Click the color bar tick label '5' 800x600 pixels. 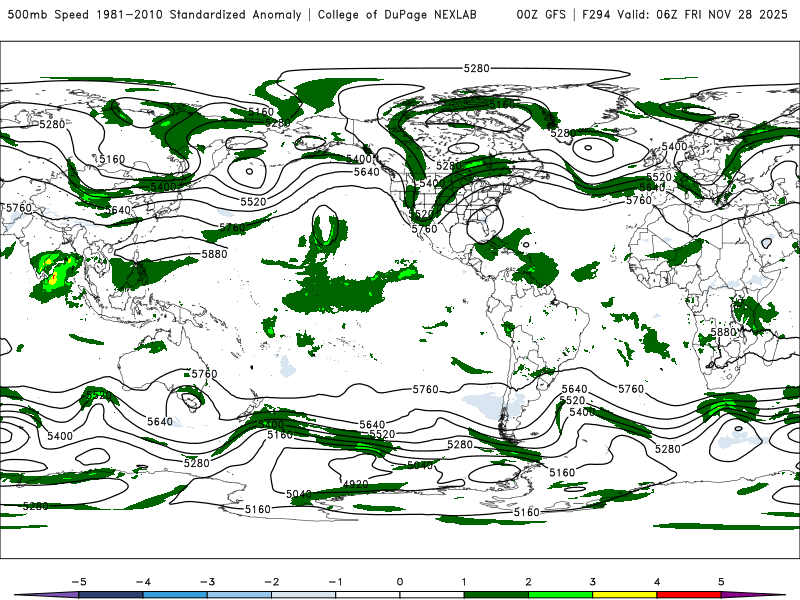coord(721,582)
